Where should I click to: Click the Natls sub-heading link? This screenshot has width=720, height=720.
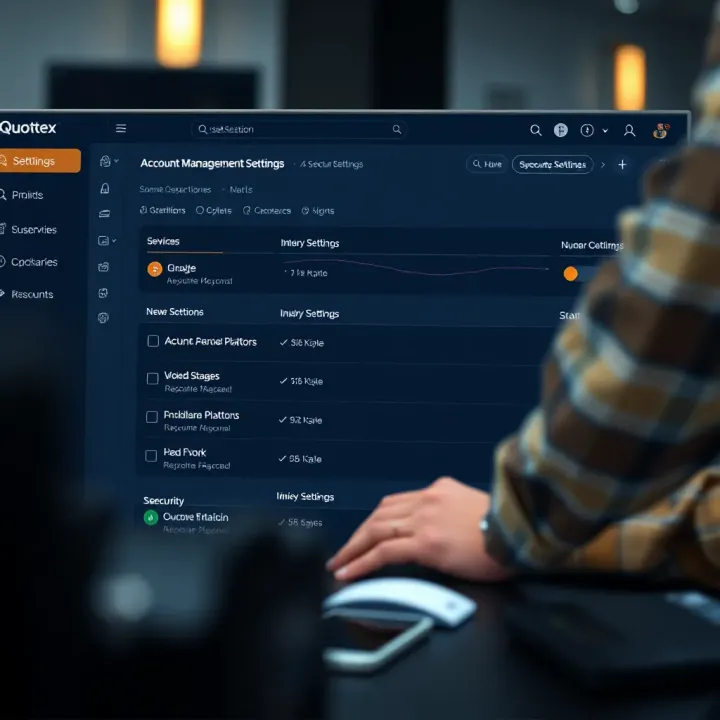(x=241, y=190)
